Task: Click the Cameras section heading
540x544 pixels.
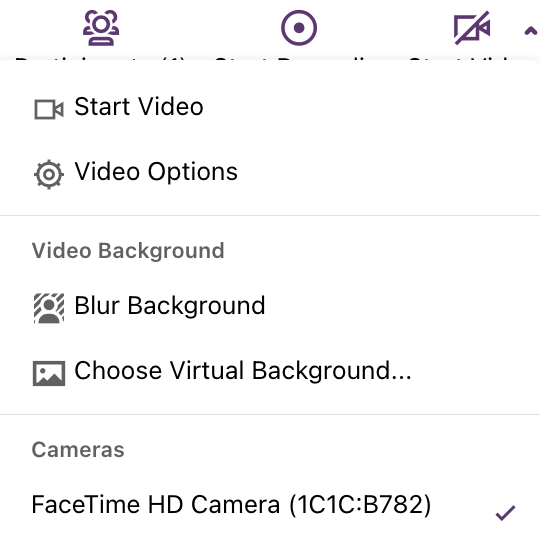Action: 78,450
